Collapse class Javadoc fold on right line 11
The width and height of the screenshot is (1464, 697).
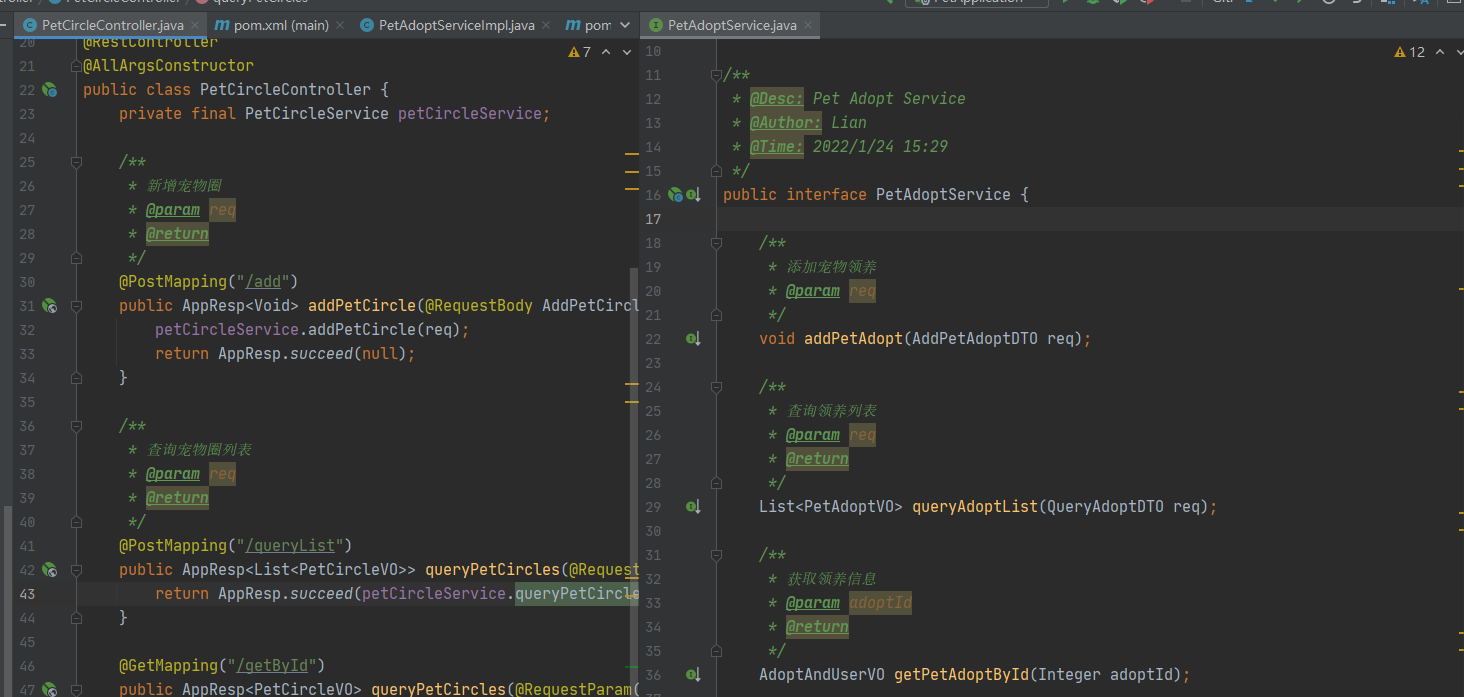pyautogui.click(x=716, y=75)
